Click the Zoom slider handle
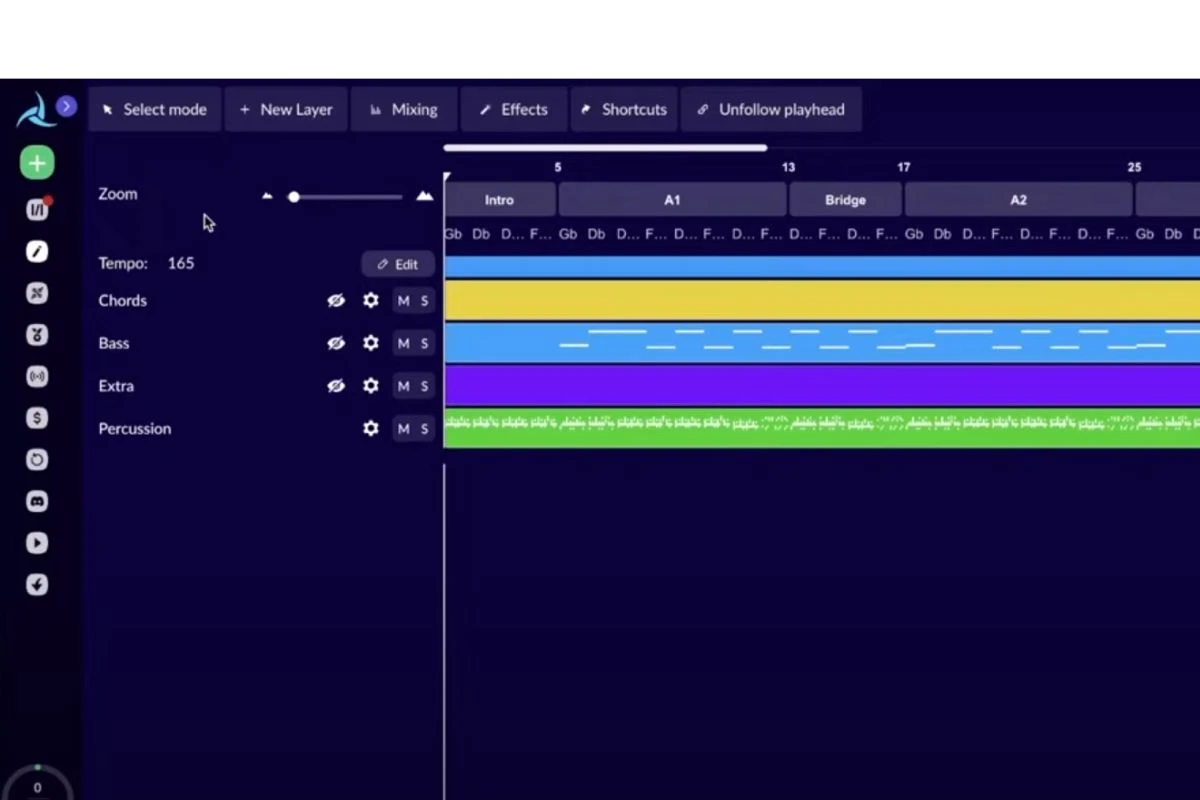The width and height of the screenshot is (1200, 800). pos(294,197)
